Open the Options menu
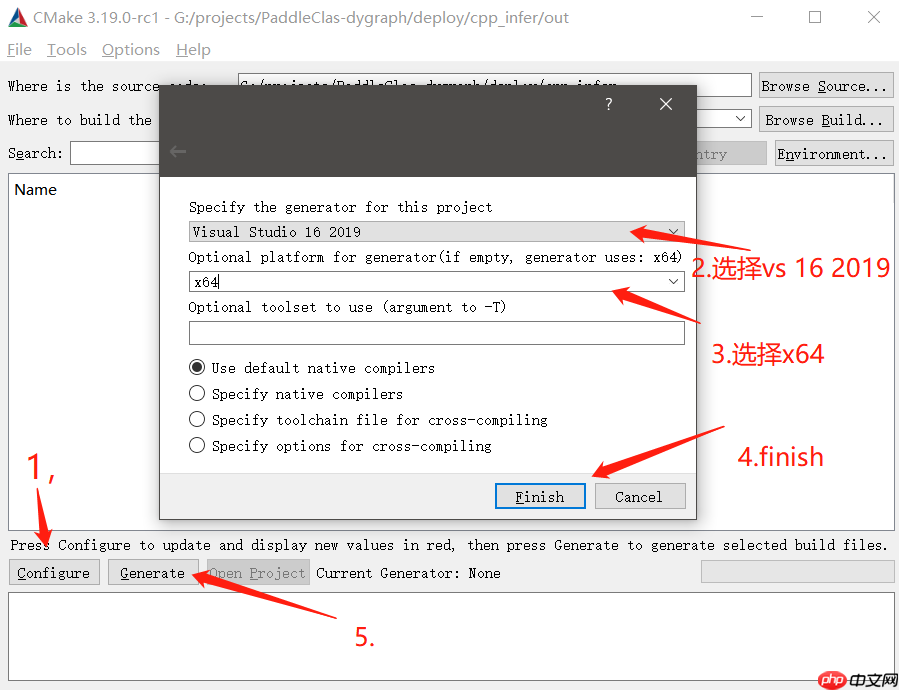 click(131, 49)
